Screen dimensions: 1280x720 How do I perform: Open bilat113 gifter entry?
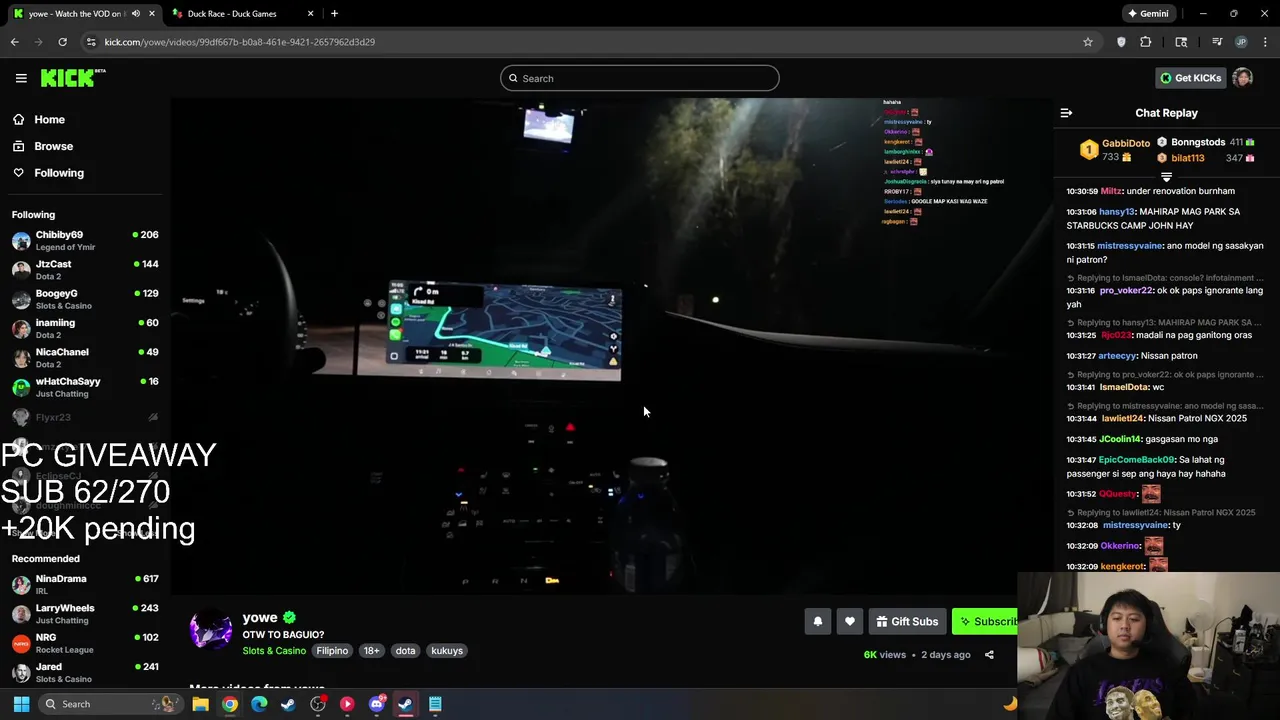click(x=1206, y=158)
